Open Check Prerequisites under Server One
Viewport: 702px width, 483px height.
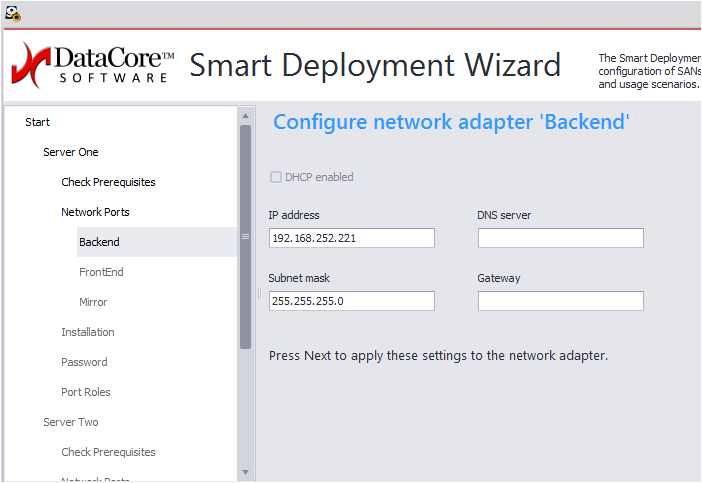click(x=108, y=182)
